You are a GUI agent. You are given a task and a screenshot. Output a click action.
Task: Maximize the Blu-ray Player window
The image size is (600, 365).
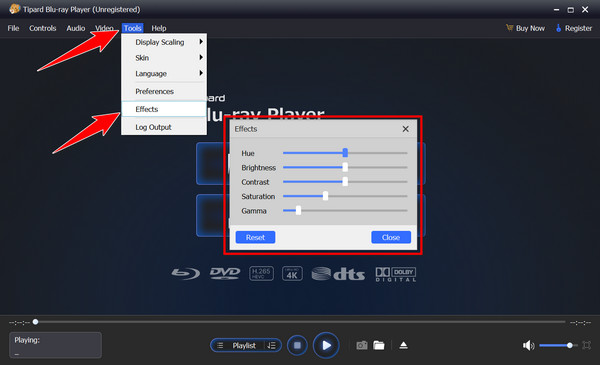point(571,10)
